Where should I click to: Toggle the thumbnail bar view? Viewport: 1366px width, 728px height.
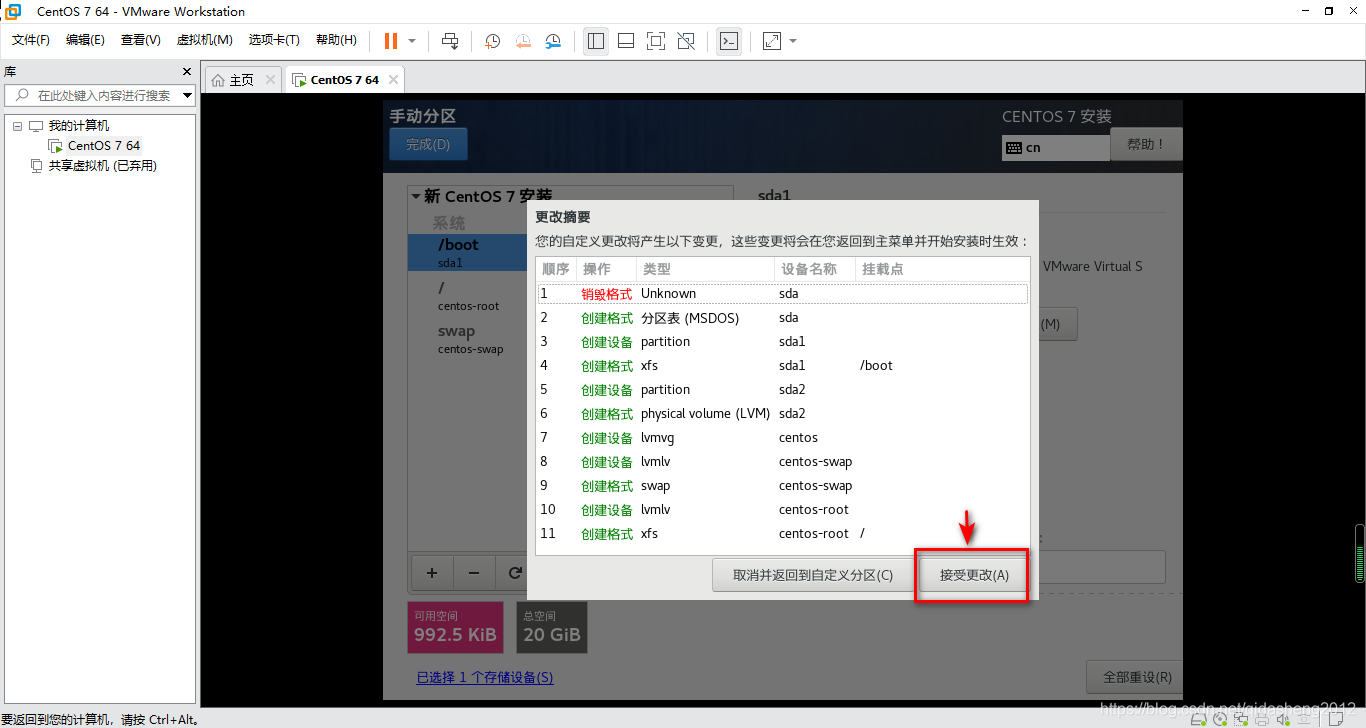626,41
